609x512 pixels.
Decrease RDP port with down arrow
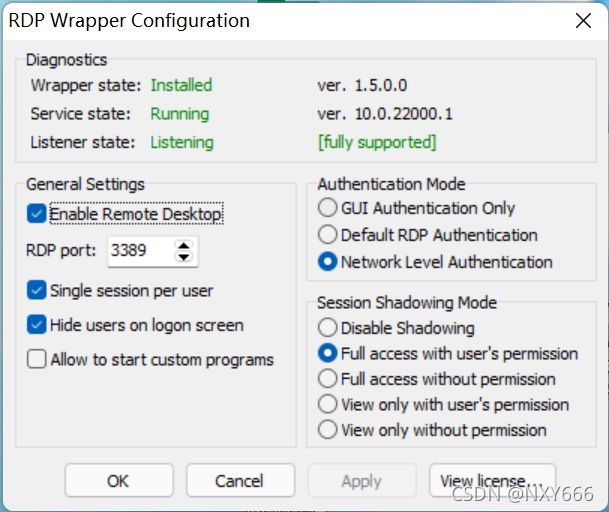click(184, 257)
